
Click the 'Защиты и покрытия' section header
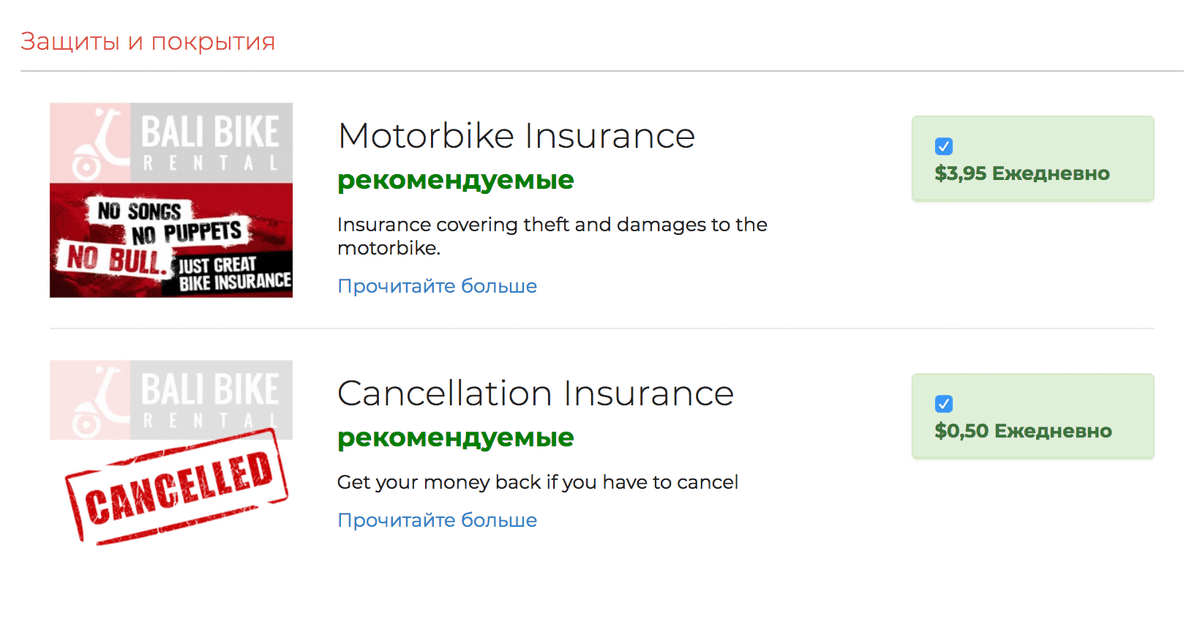pyautogui.click(x=147, y=42)
